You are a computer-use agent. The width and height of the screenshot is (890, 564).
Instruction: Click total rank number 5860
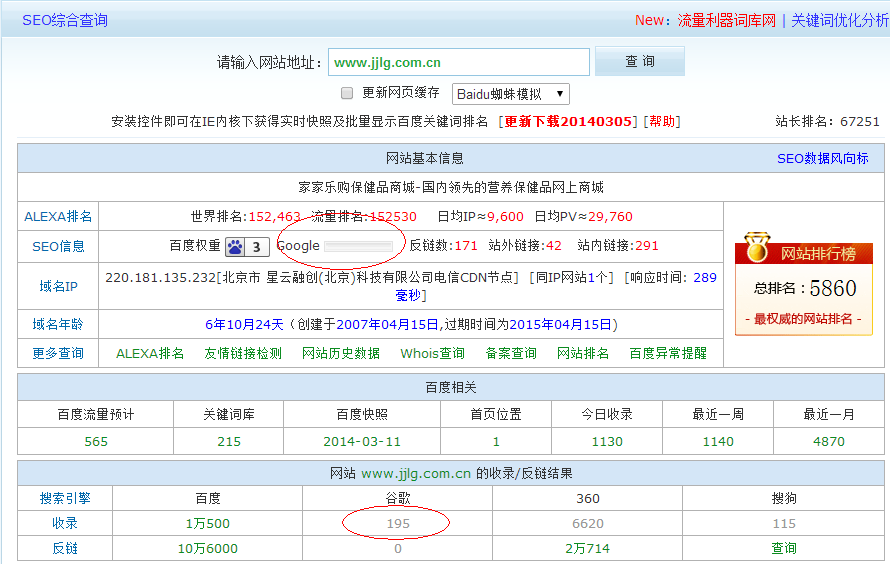tap(833, 288)
